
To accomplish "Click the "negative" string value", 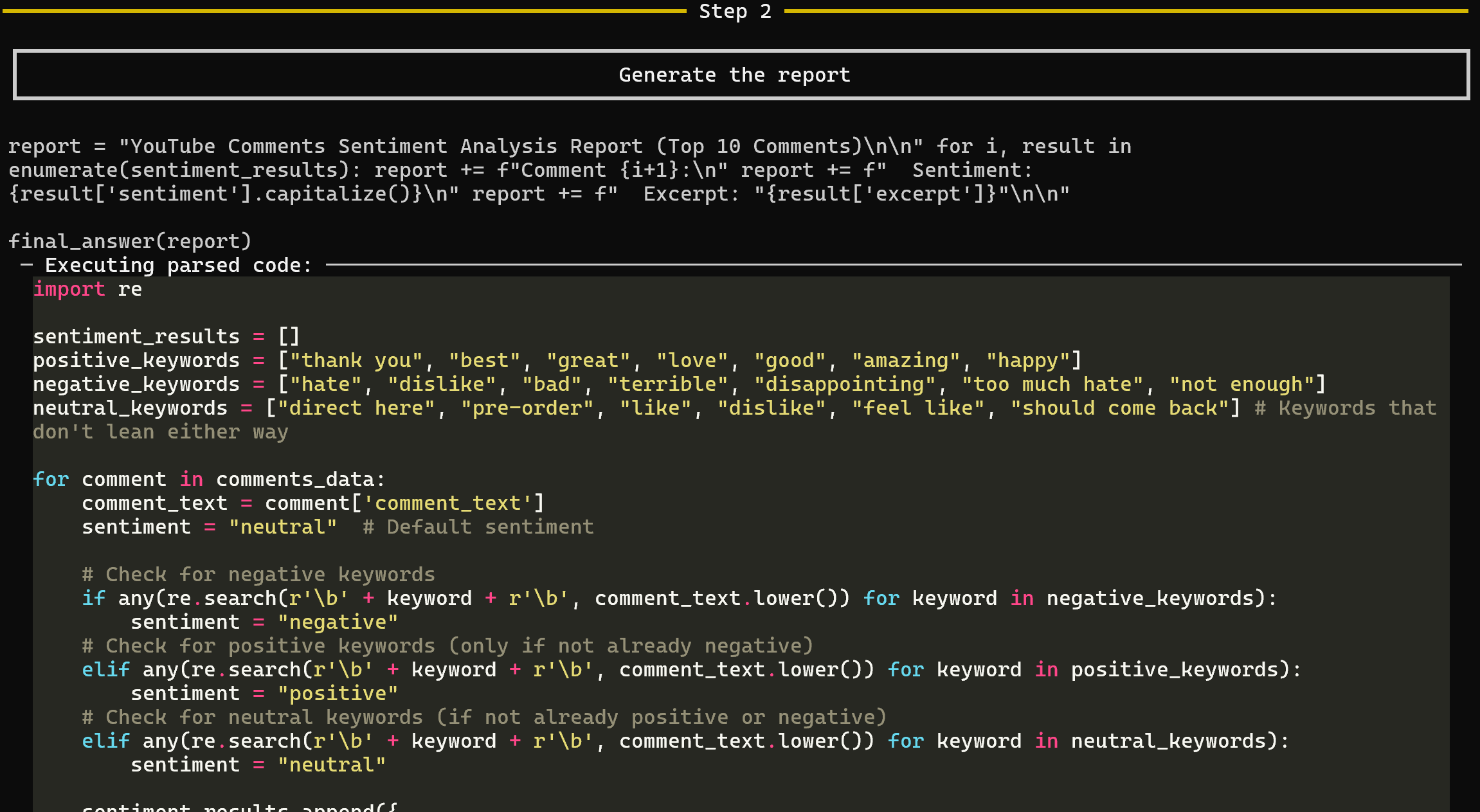I will 338,622.
